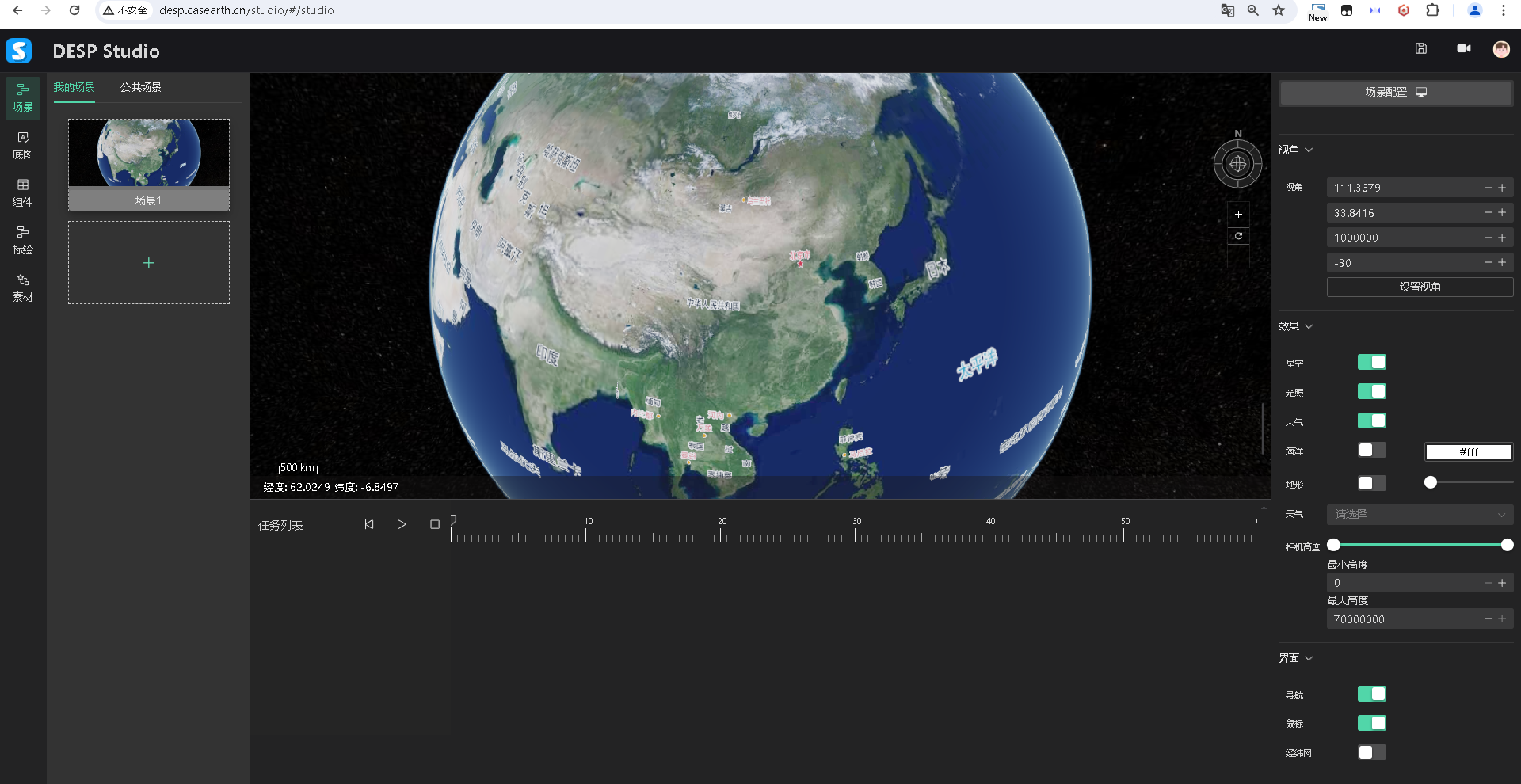The image size is (1521, 784).
Task: Reset the map view with refresh icon
Action: 1238,236
